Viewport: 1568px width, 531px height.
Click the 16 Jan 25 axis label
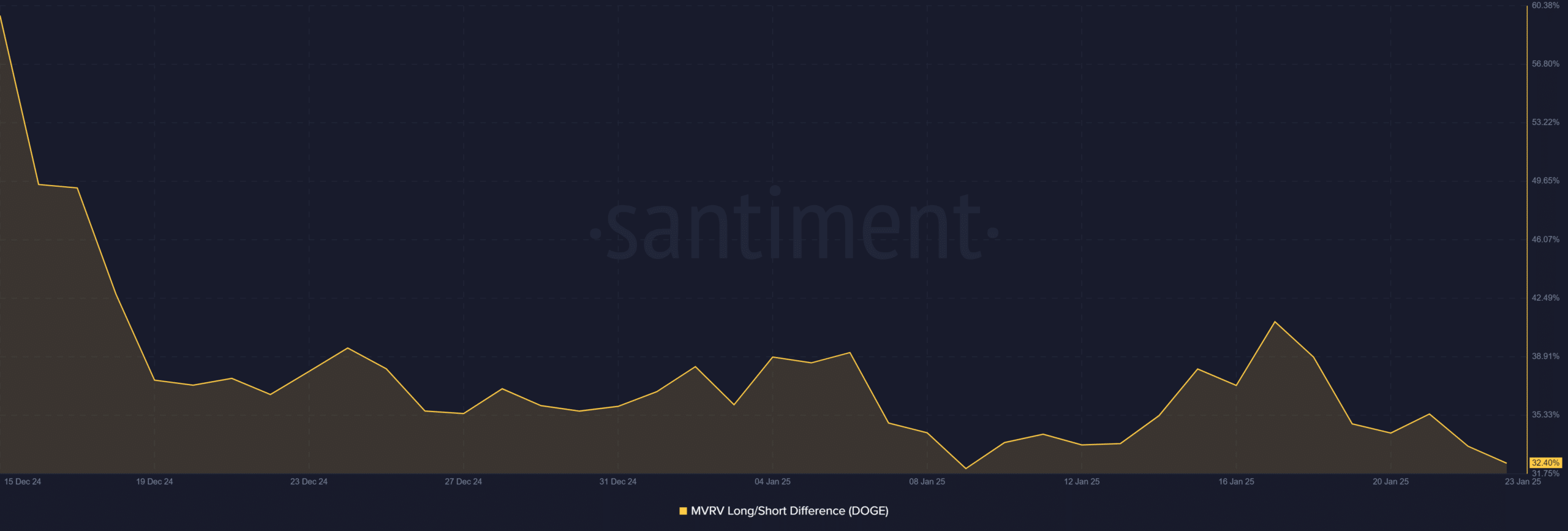click(1236, 482)
